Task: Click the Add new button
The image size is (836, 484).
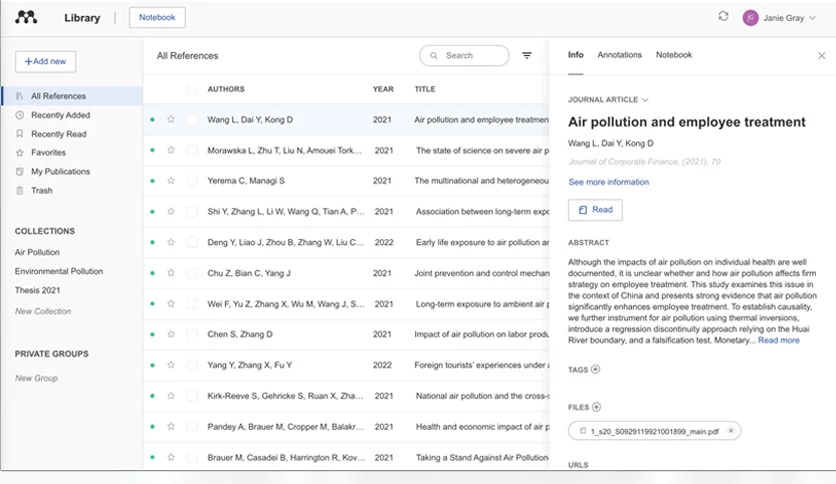Action: coord(45,61)
